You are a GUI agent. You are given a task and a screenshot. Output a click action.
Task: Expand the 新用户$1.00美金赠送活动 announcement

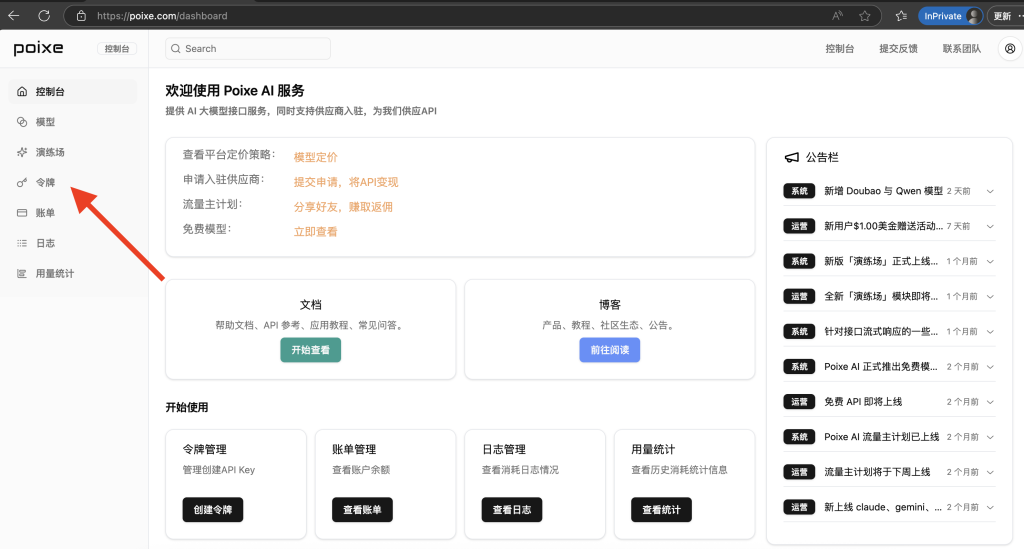point(990,227)
